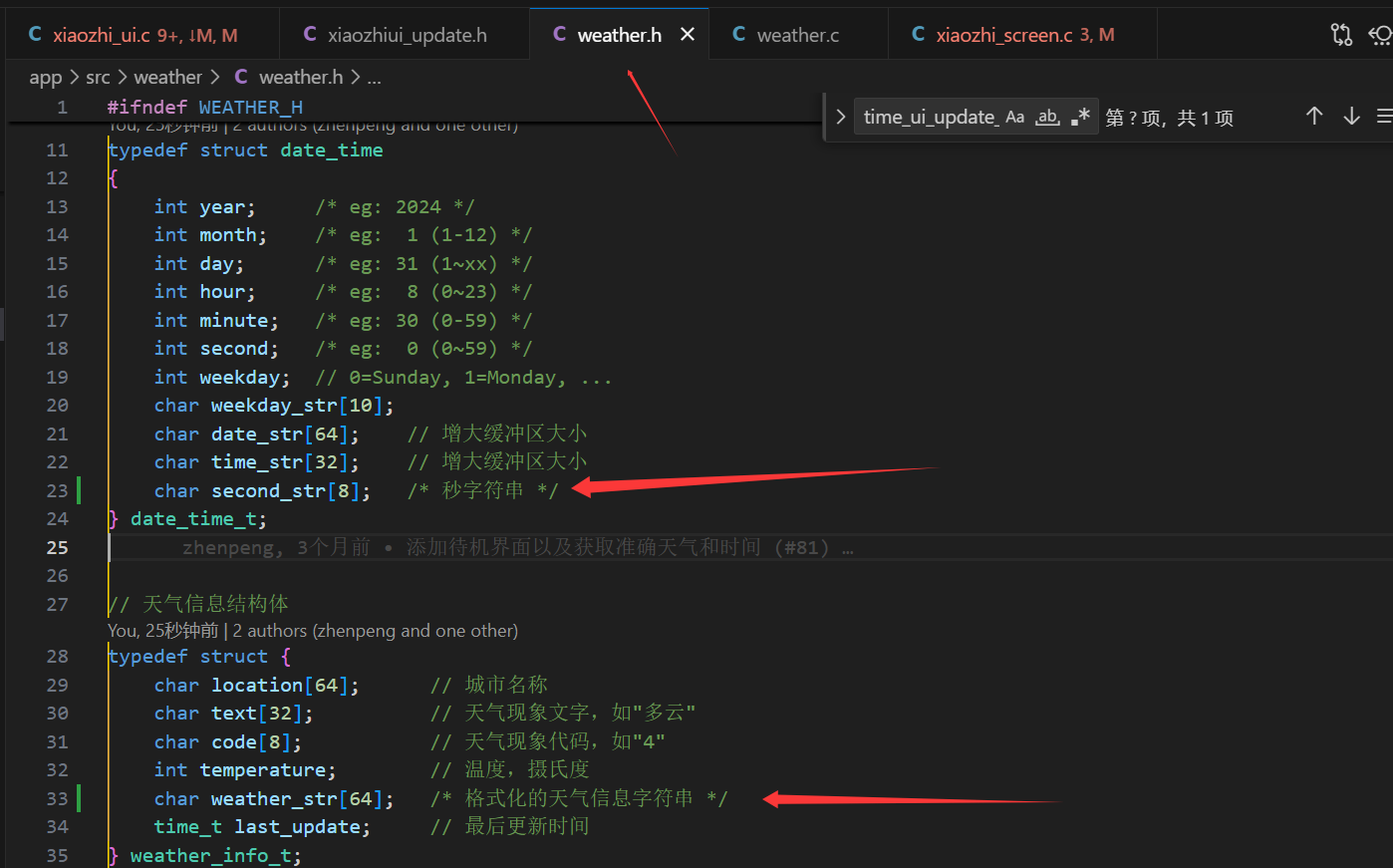Click the codelens 'You, 25秒钟前' above weather struct

pyautogui.click(x=162, y=631)
